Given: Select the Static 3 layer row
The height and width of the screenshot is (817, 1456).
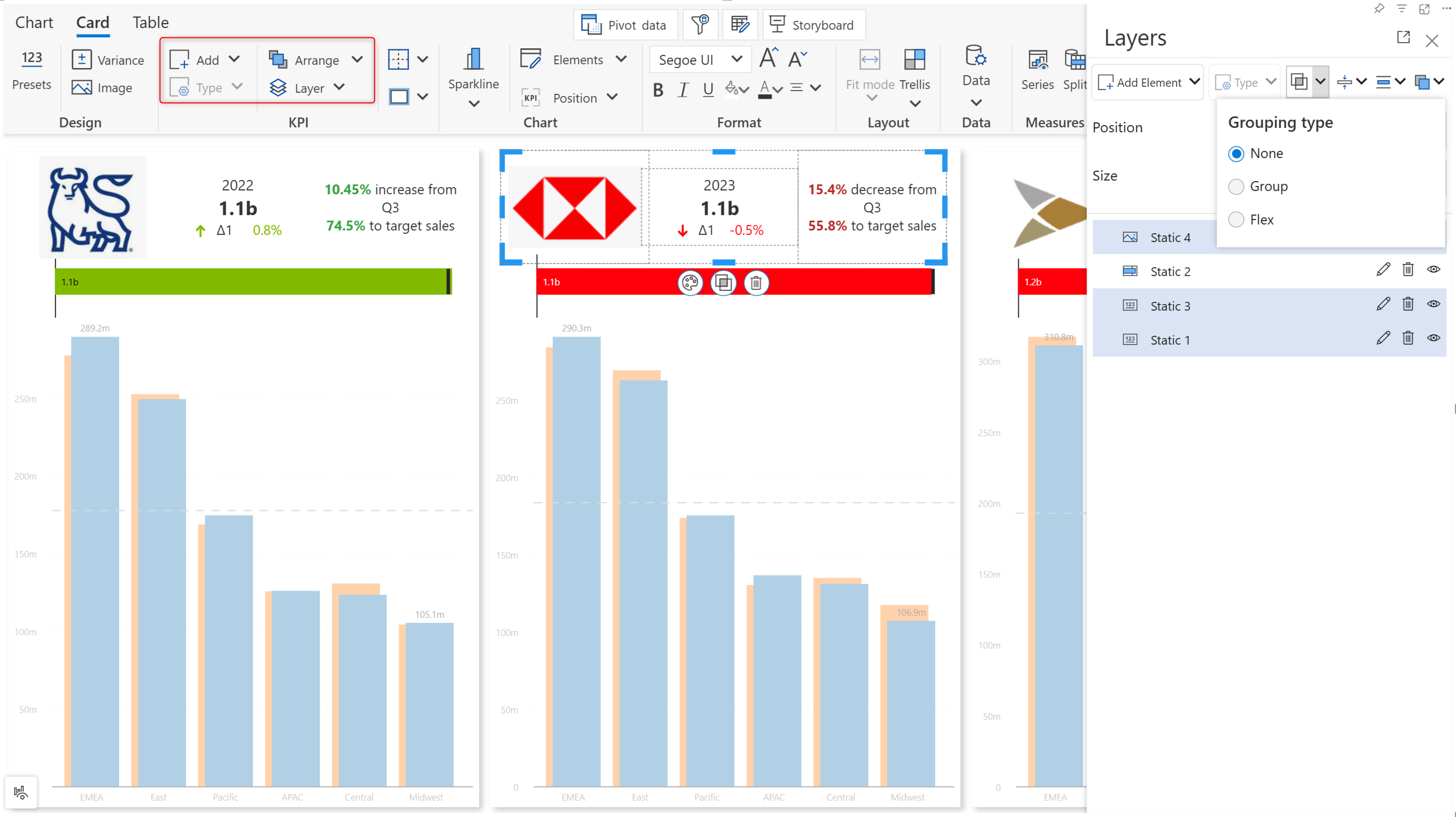Looking at the screenshot, I should pyautogui.click(x=1269, y=306).
